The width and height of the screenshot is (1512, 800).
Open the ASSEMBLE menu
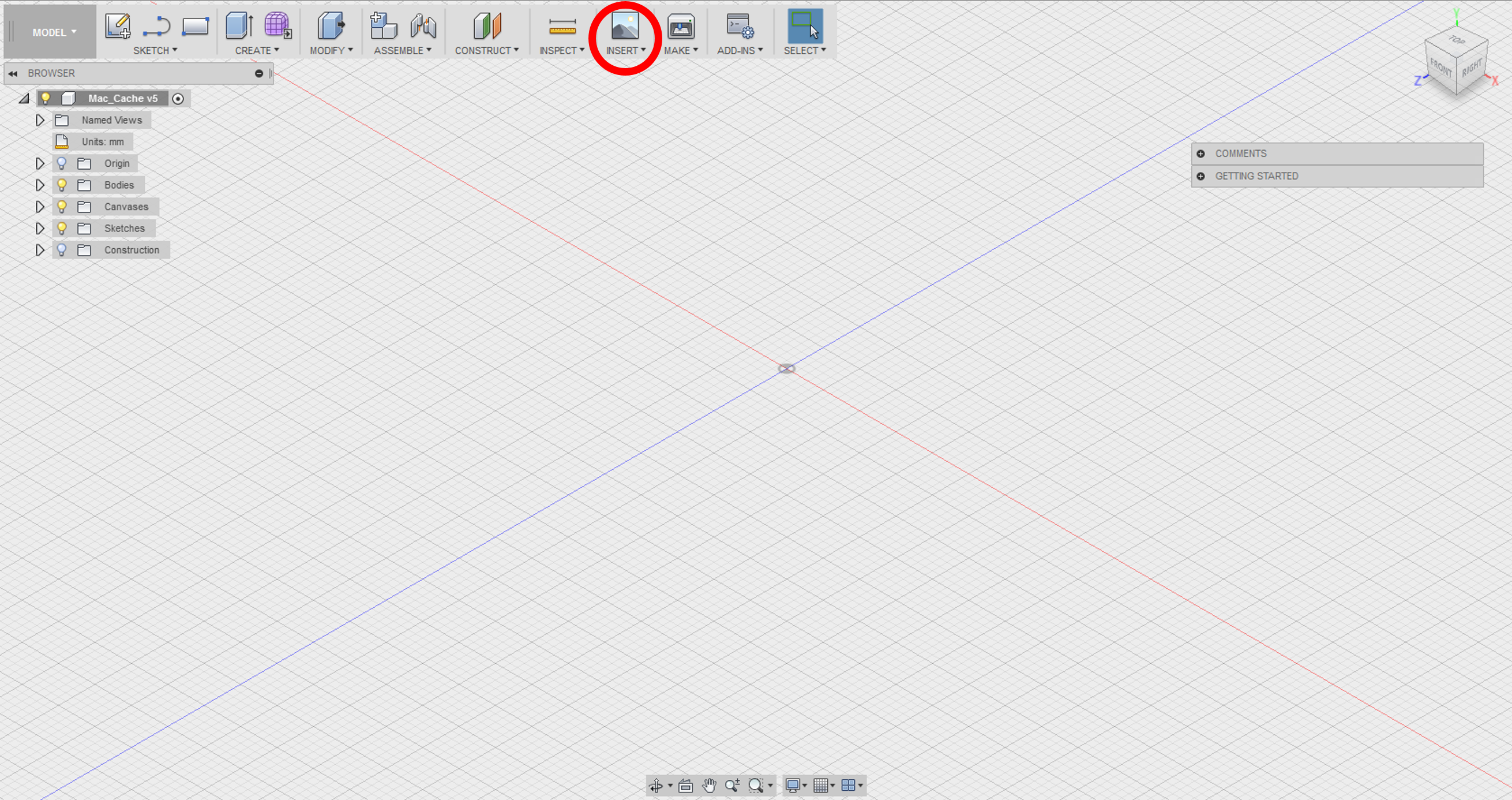coord(403,51)
